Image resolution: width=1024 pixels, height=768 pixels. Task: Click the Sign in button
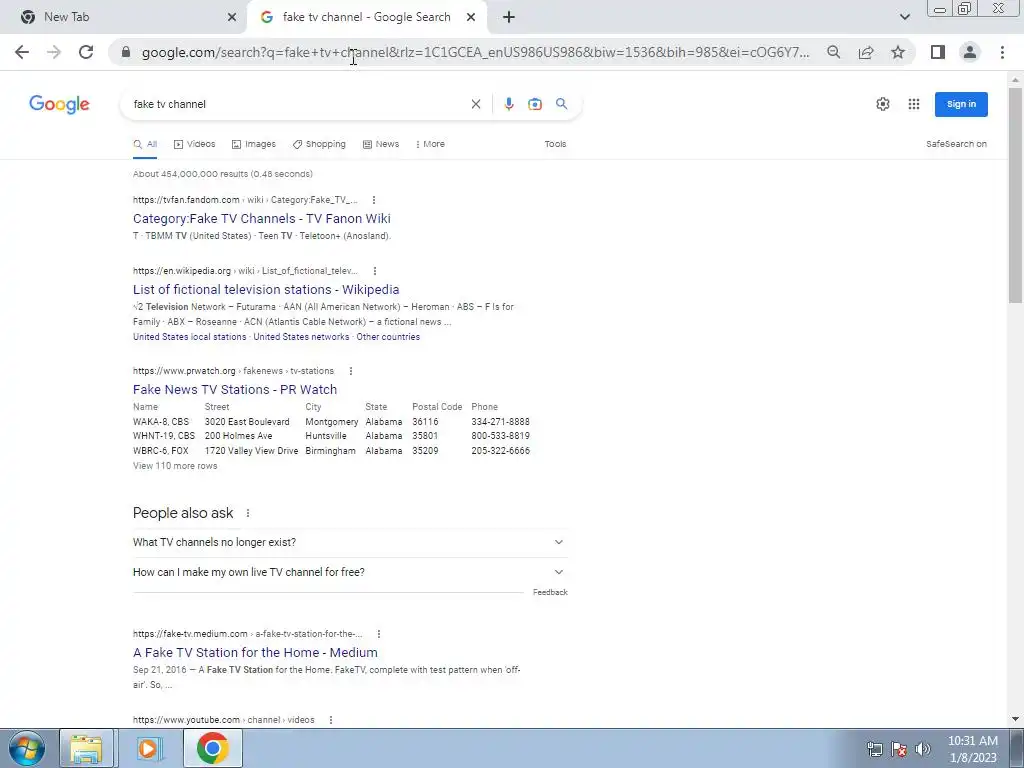[961, 104]
